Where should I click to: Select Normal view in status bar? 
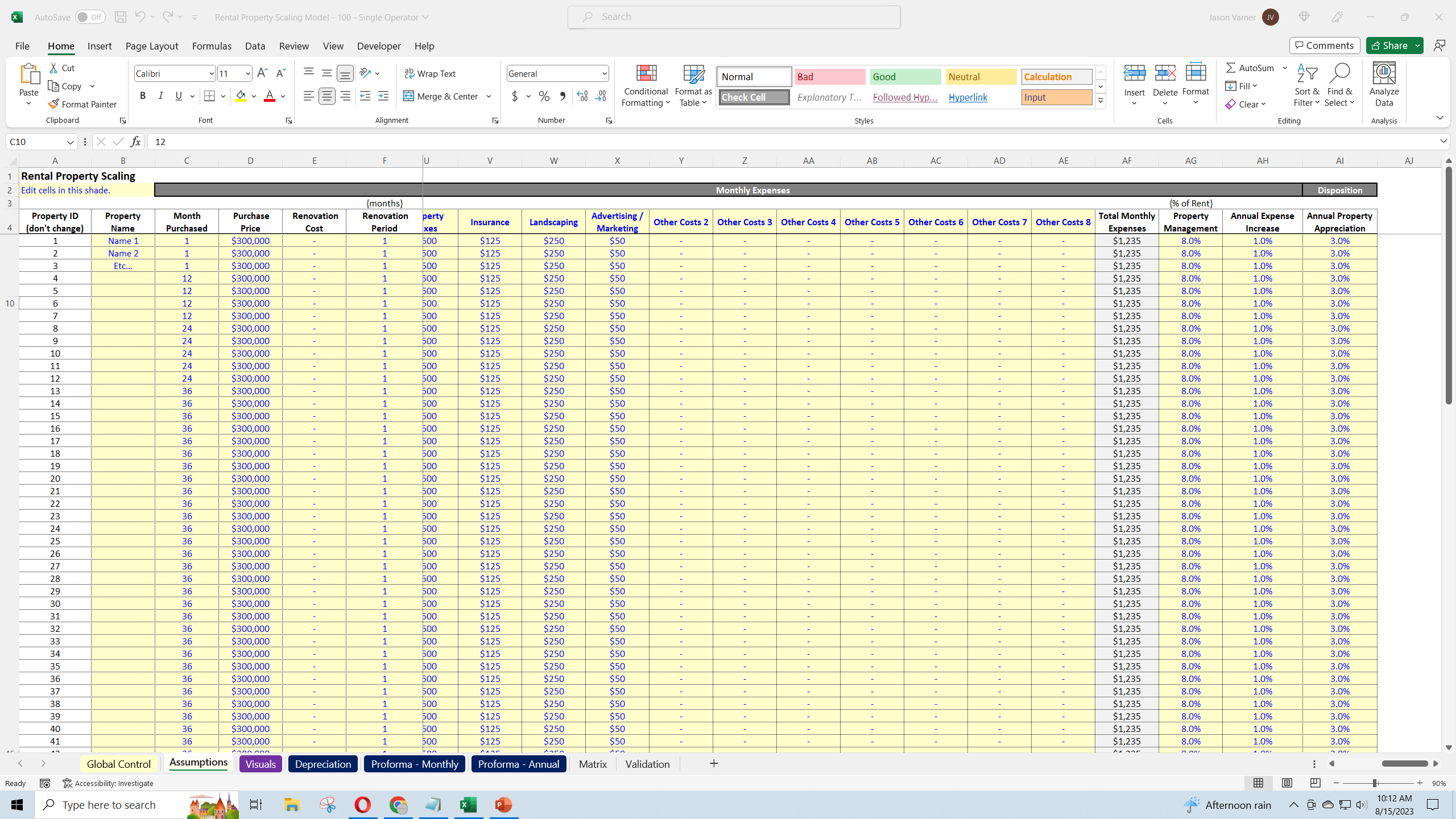click(x=1258, y=783)
